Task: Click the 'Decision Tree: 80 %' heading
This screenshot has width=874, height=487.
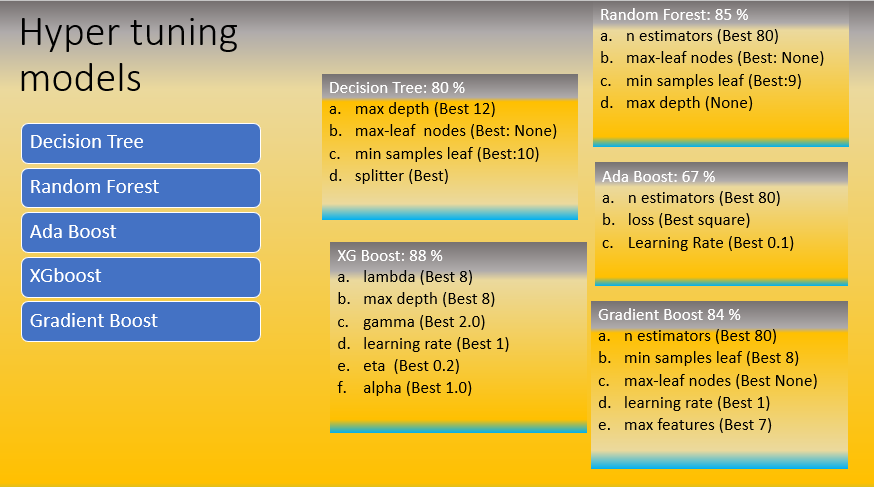Action: click(397, 87)
